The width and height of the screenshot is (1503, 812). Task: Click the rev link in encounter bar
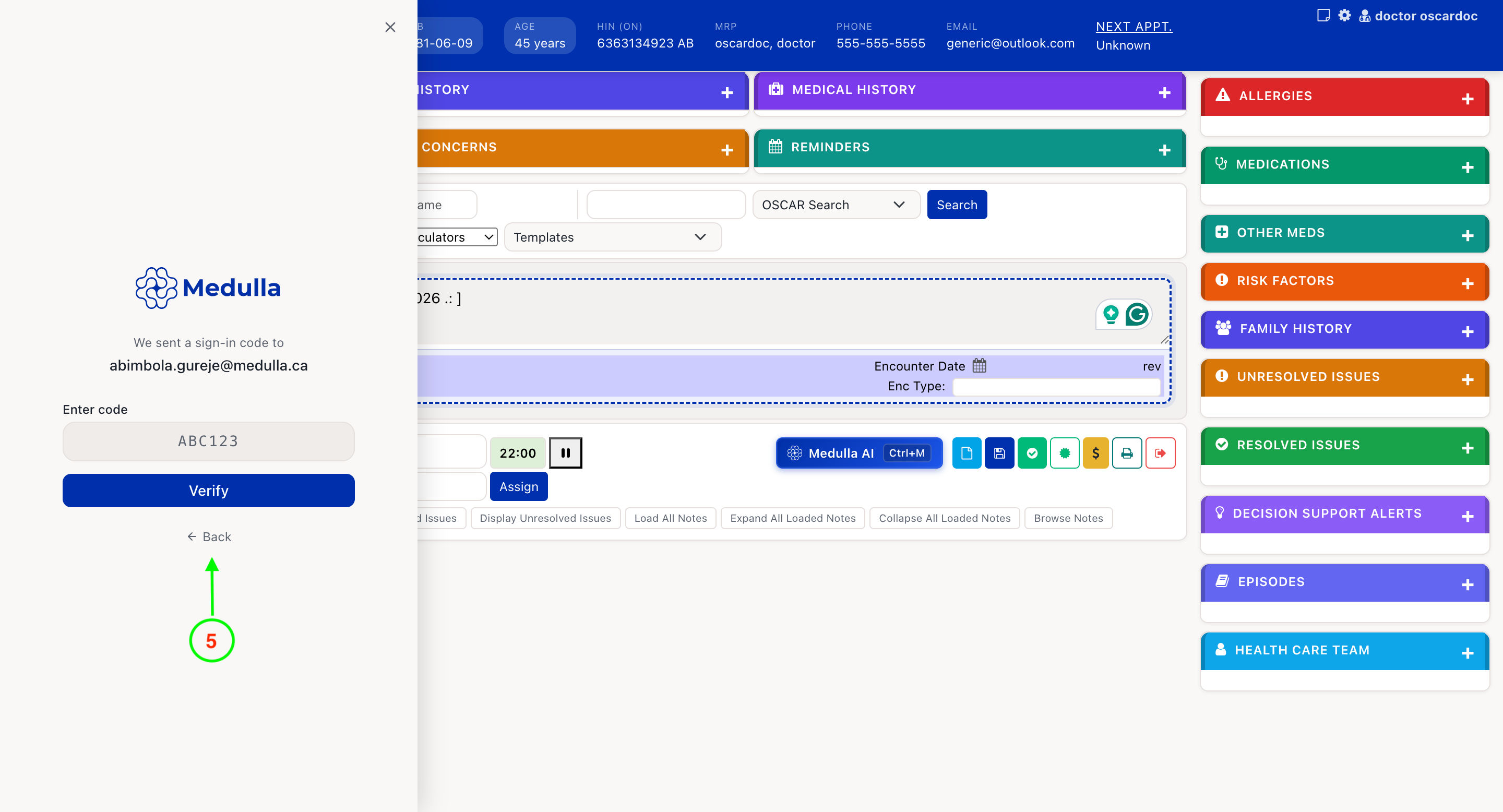(x=1151, y=366)
